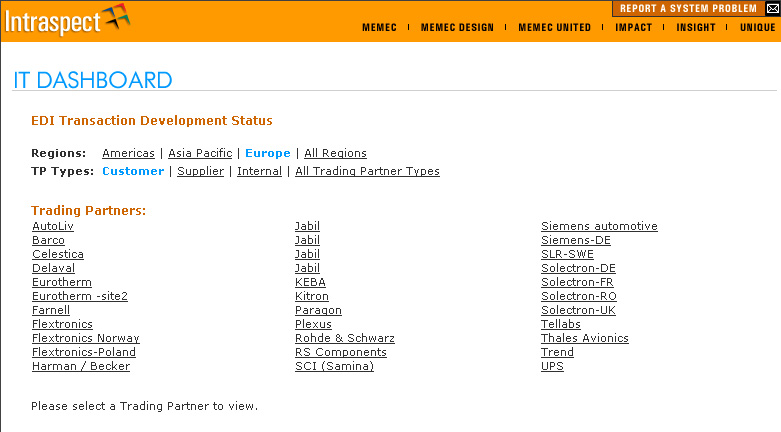This screenshot has width=781, height=432.
Task: View Solectron-RO trading partner
Action: point(579,296)
